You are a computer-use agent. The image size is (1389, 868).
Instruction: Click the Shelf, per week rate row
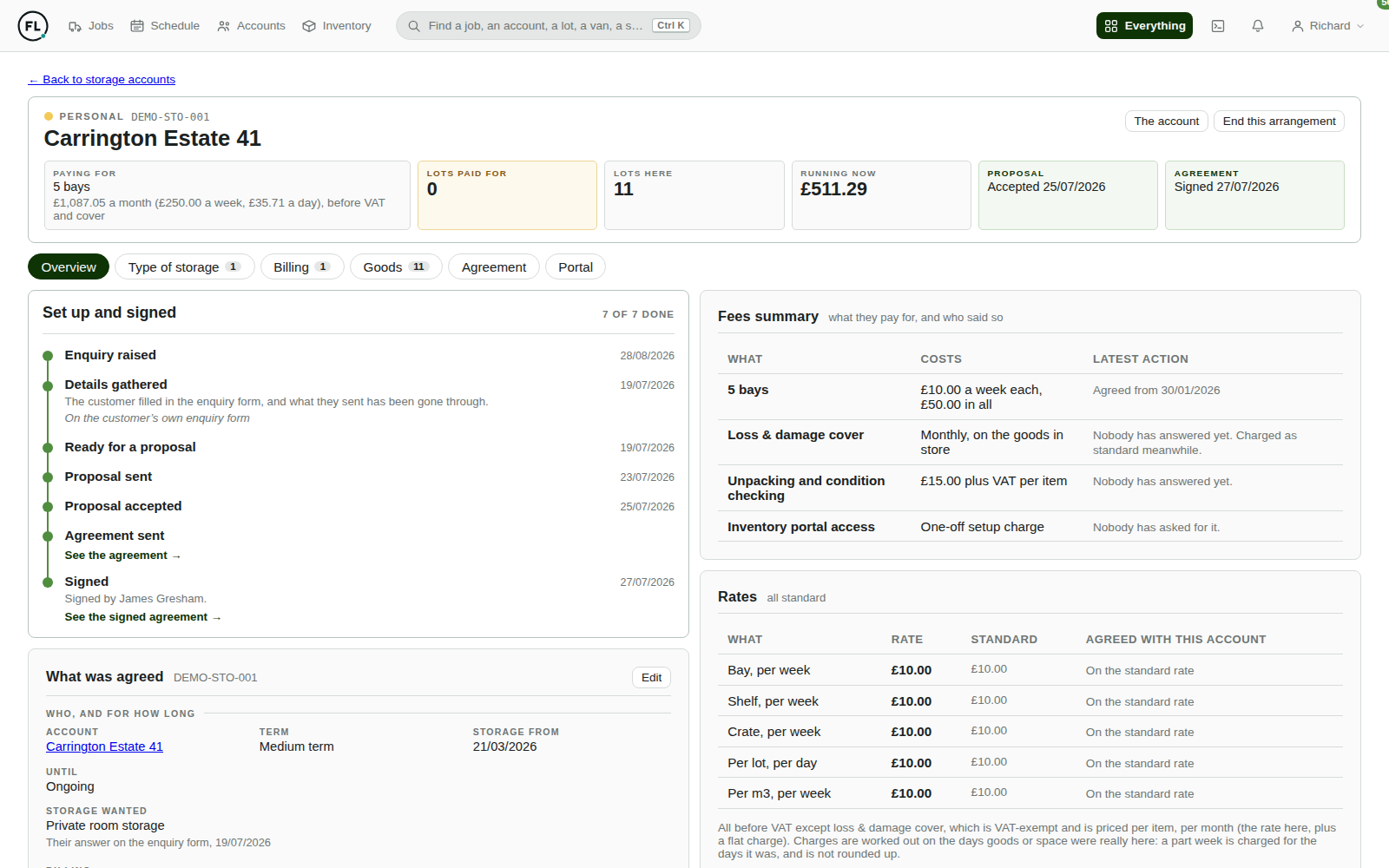tap(1030, 701)
